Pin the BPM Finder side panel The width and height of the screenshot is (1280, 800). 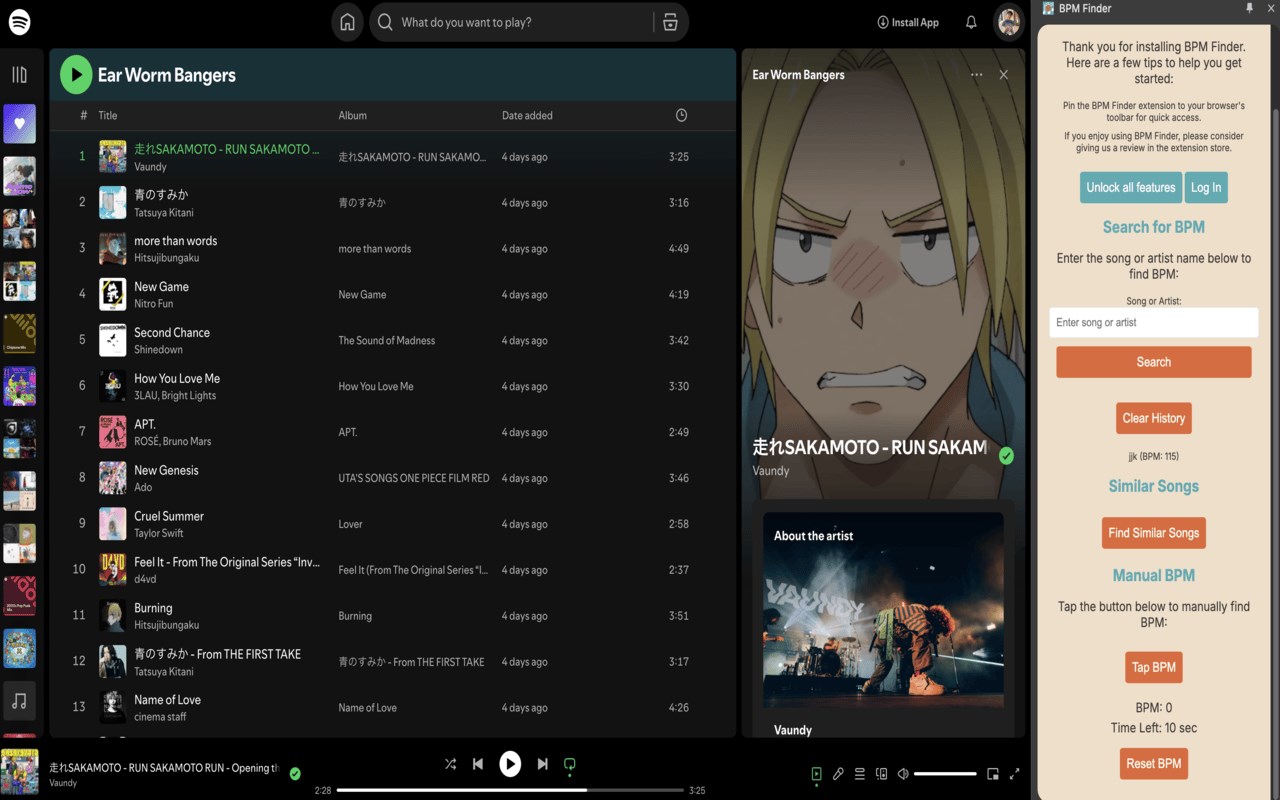coord(1249,8)
